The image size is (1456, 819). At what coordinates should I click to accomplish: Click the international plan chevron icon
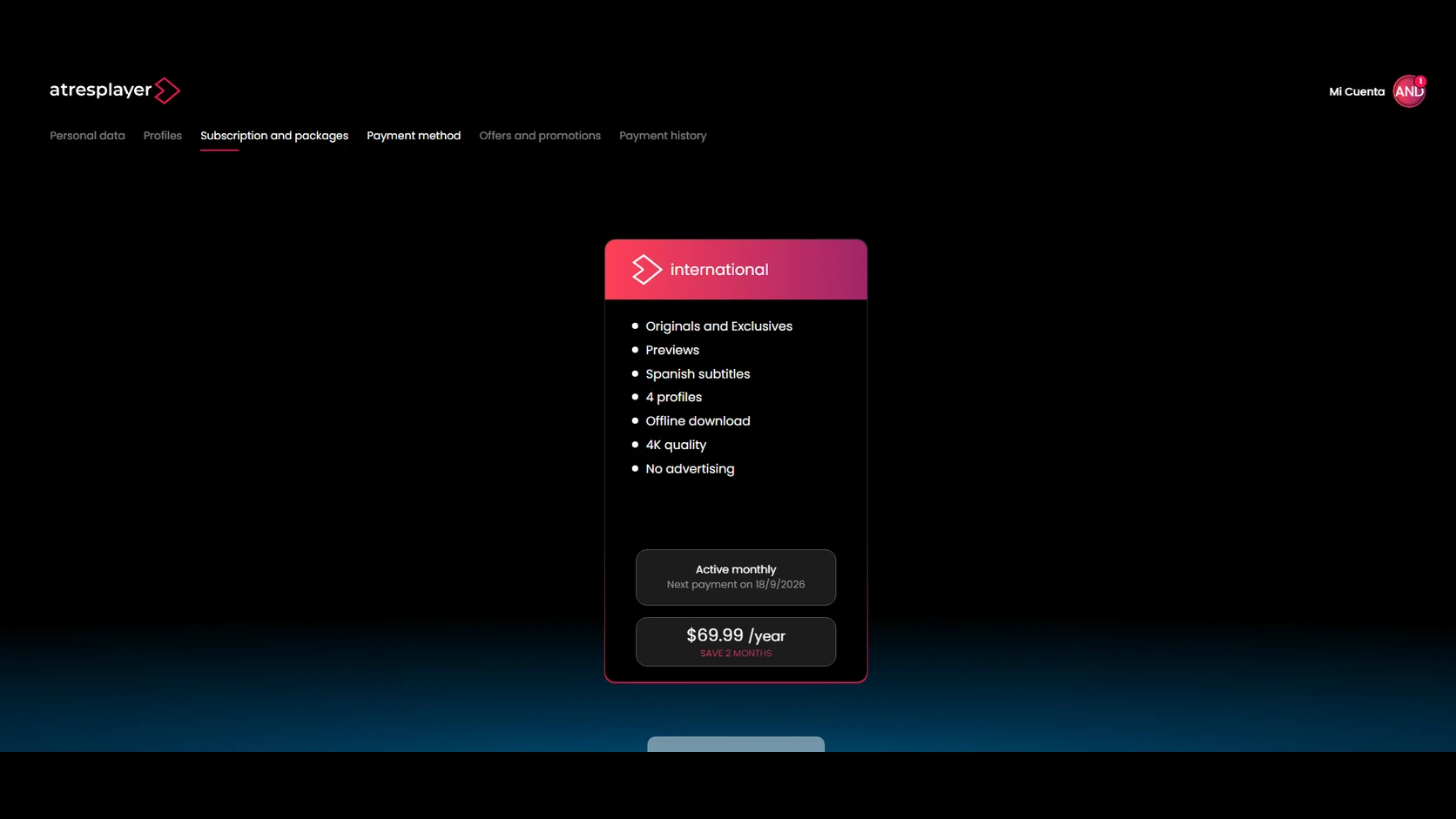click(x=646, y=270)
